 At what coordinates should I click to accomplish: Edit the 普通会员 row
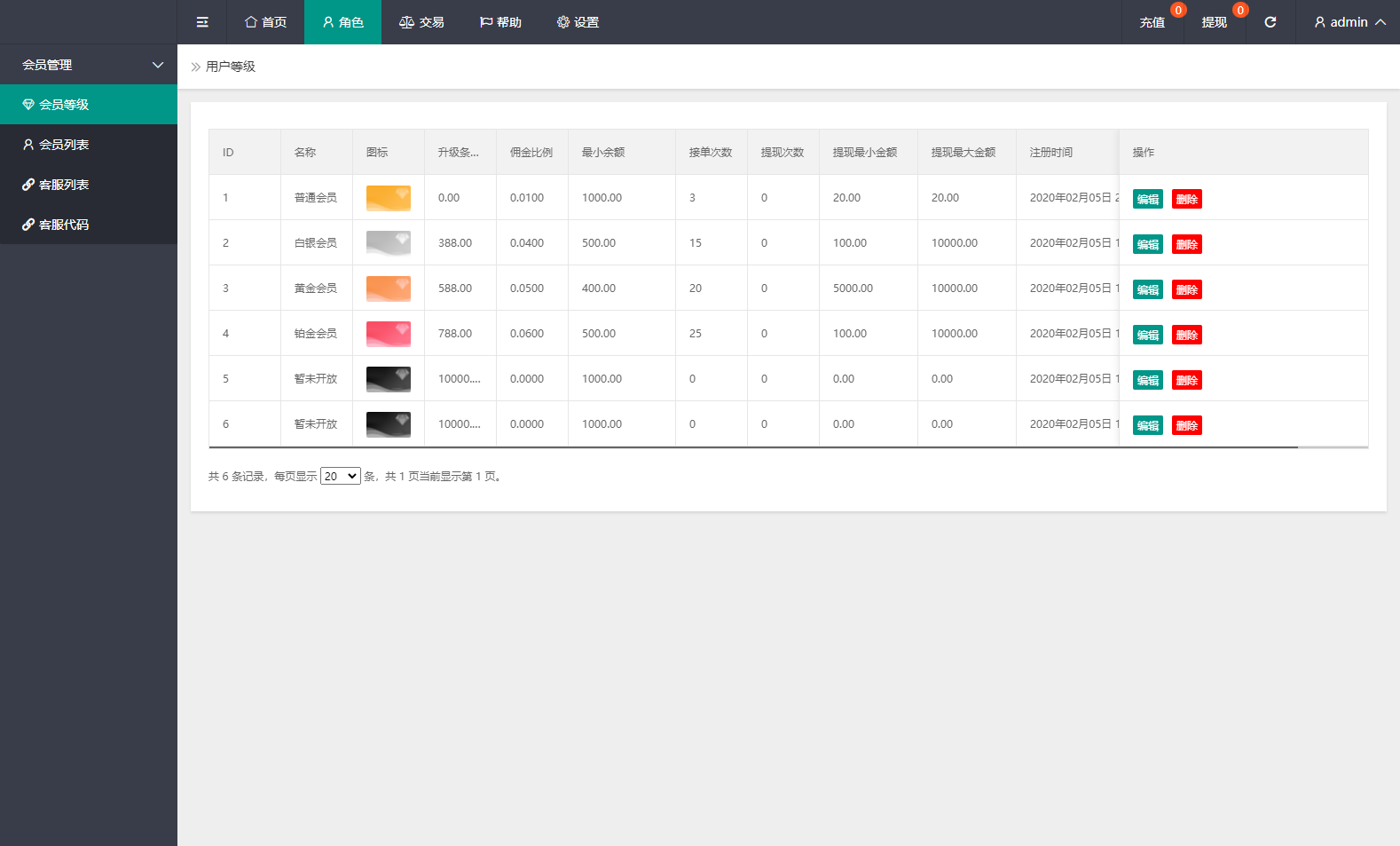click(x=1148, y=199)
